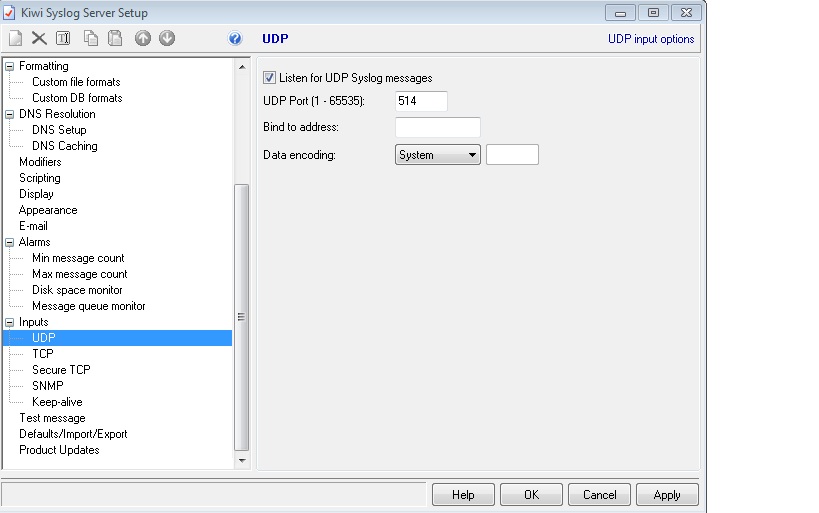
Task: Click the tree scrollbar up arrow
Action: pyautogui.click(x=242, y=67)
